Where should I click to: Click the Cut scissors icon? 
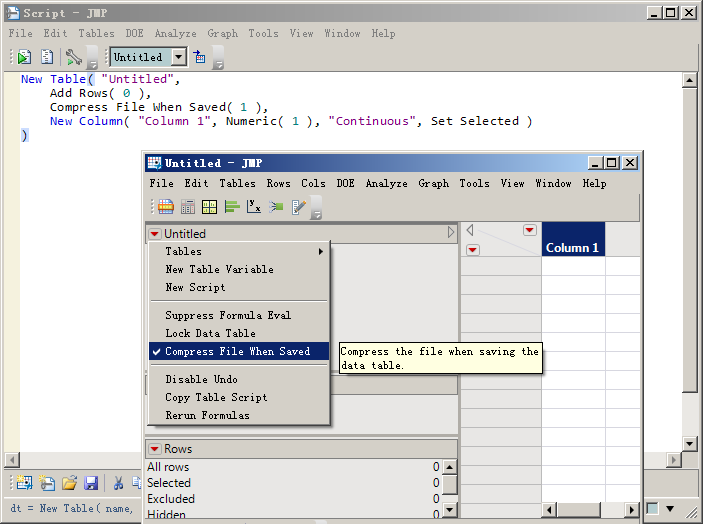tap(118, 482)
